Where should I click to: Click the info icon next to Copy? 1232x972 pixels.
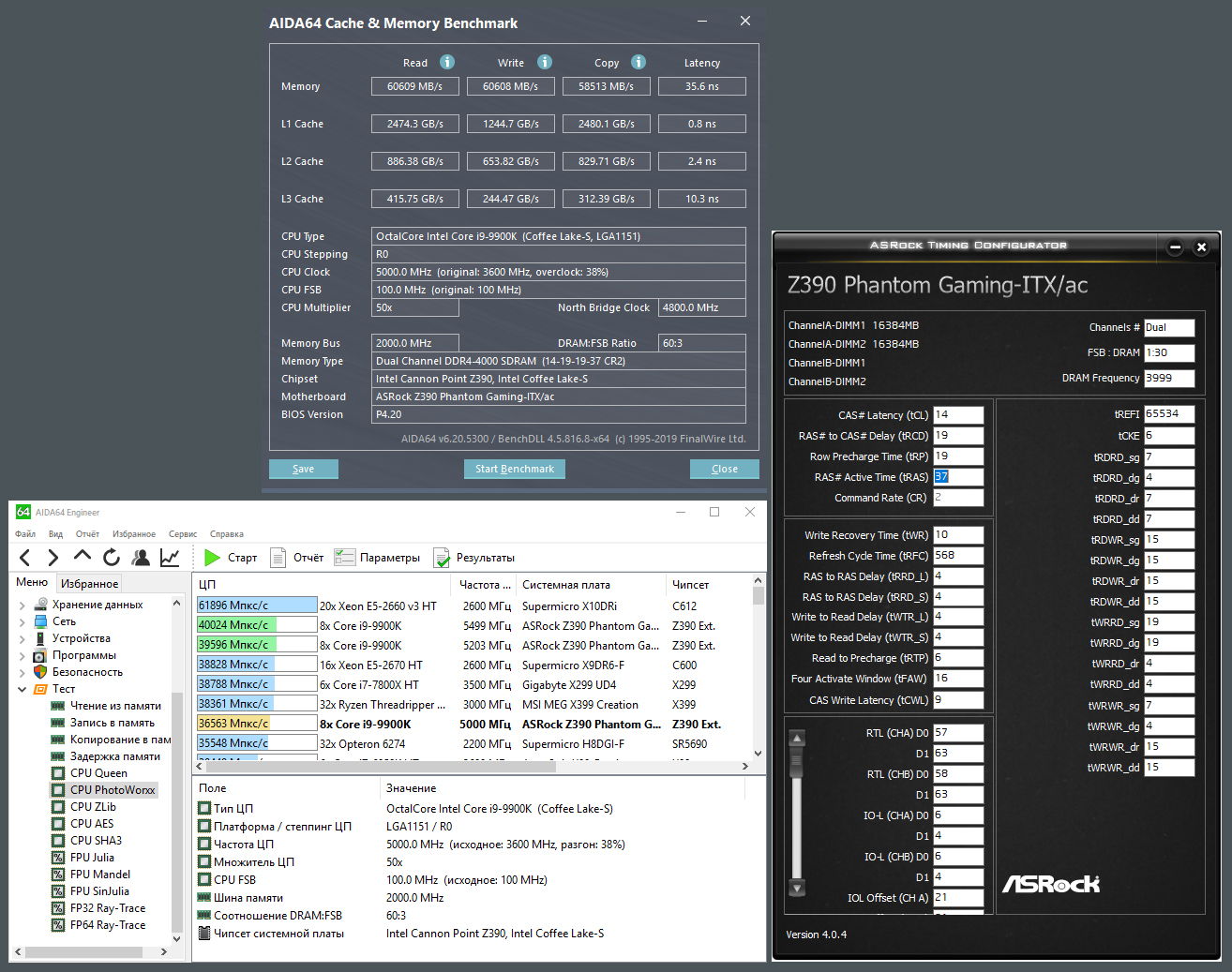pos(639,62)
